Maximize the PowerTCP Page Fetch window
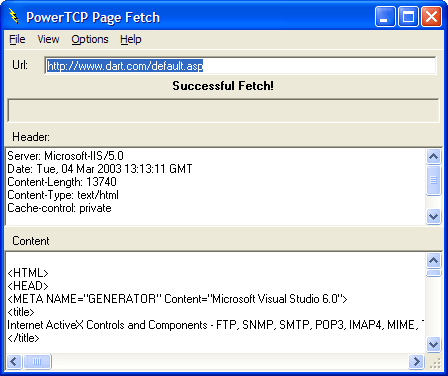The width and height of the screenshot is (448, 376). pyautogui.click(x=408, y=17)
